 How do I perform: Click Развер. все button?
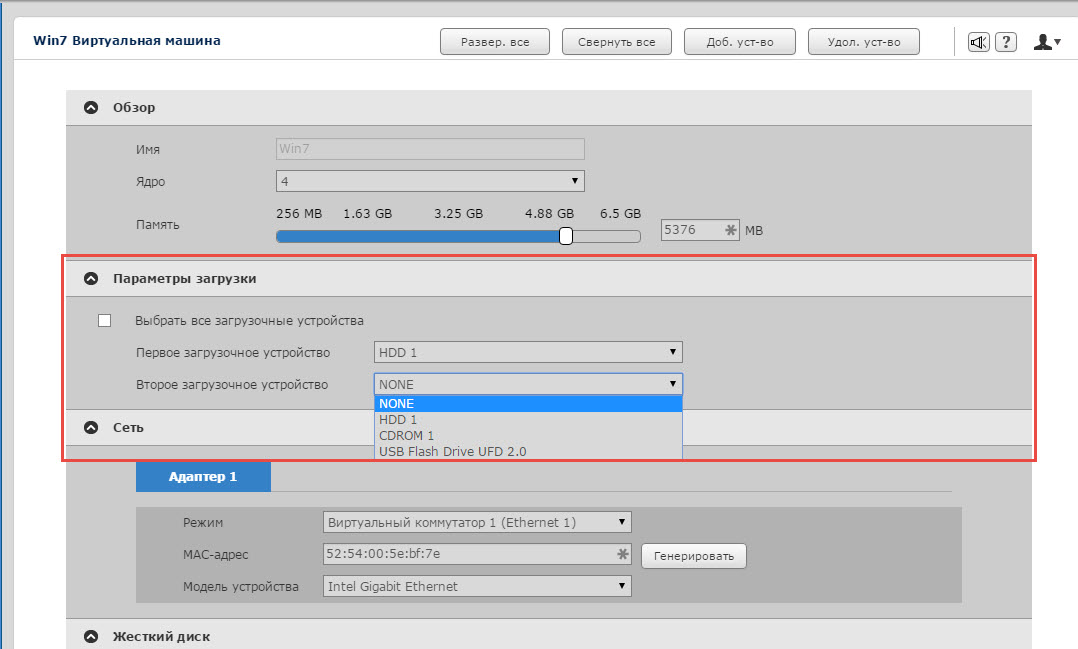[x=495, y=42]
